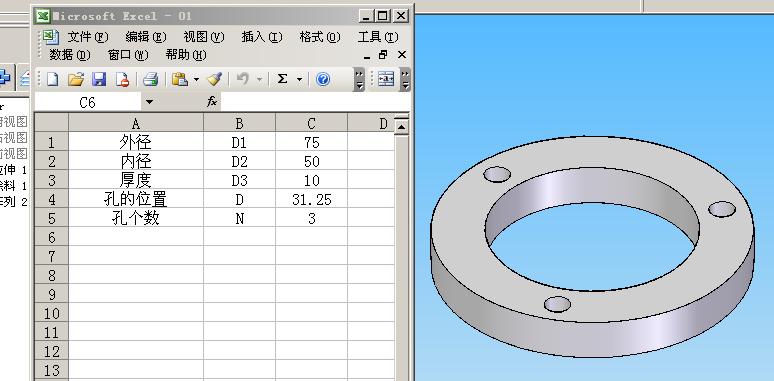Select row 13 header
This screenshot has height=381, width=774.
[52, 370]
